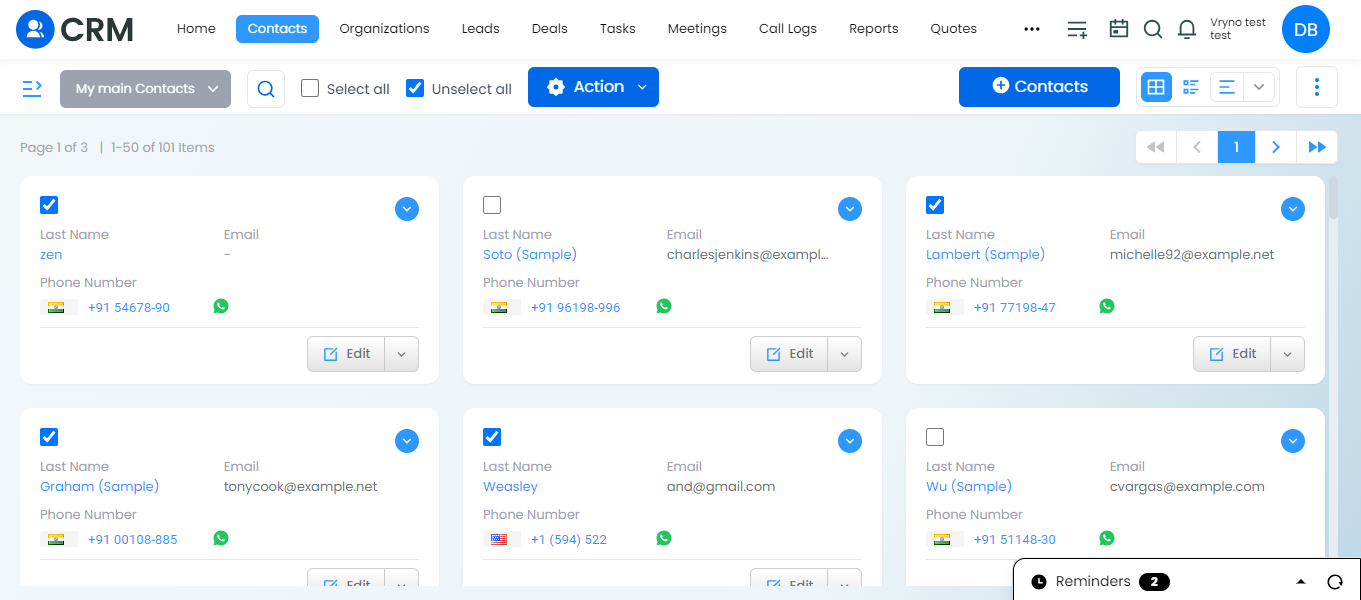1361x600 pixels.
Task: Toggle the Unselect all checkbox
Action: 415,88
